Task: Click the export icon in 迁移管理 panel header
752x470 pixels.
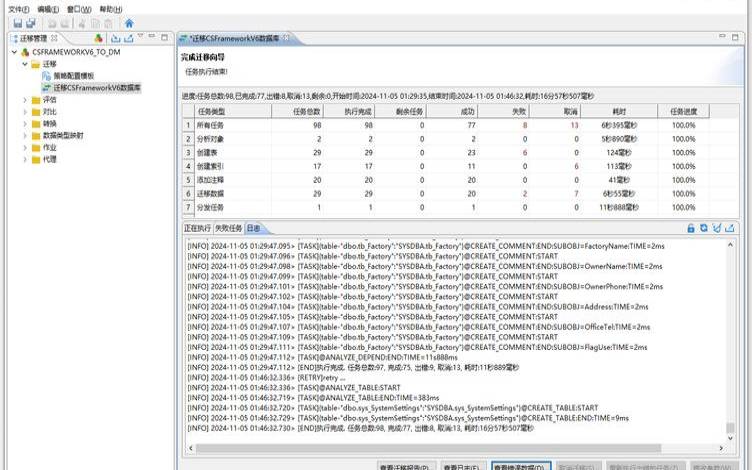Action: 129,38
